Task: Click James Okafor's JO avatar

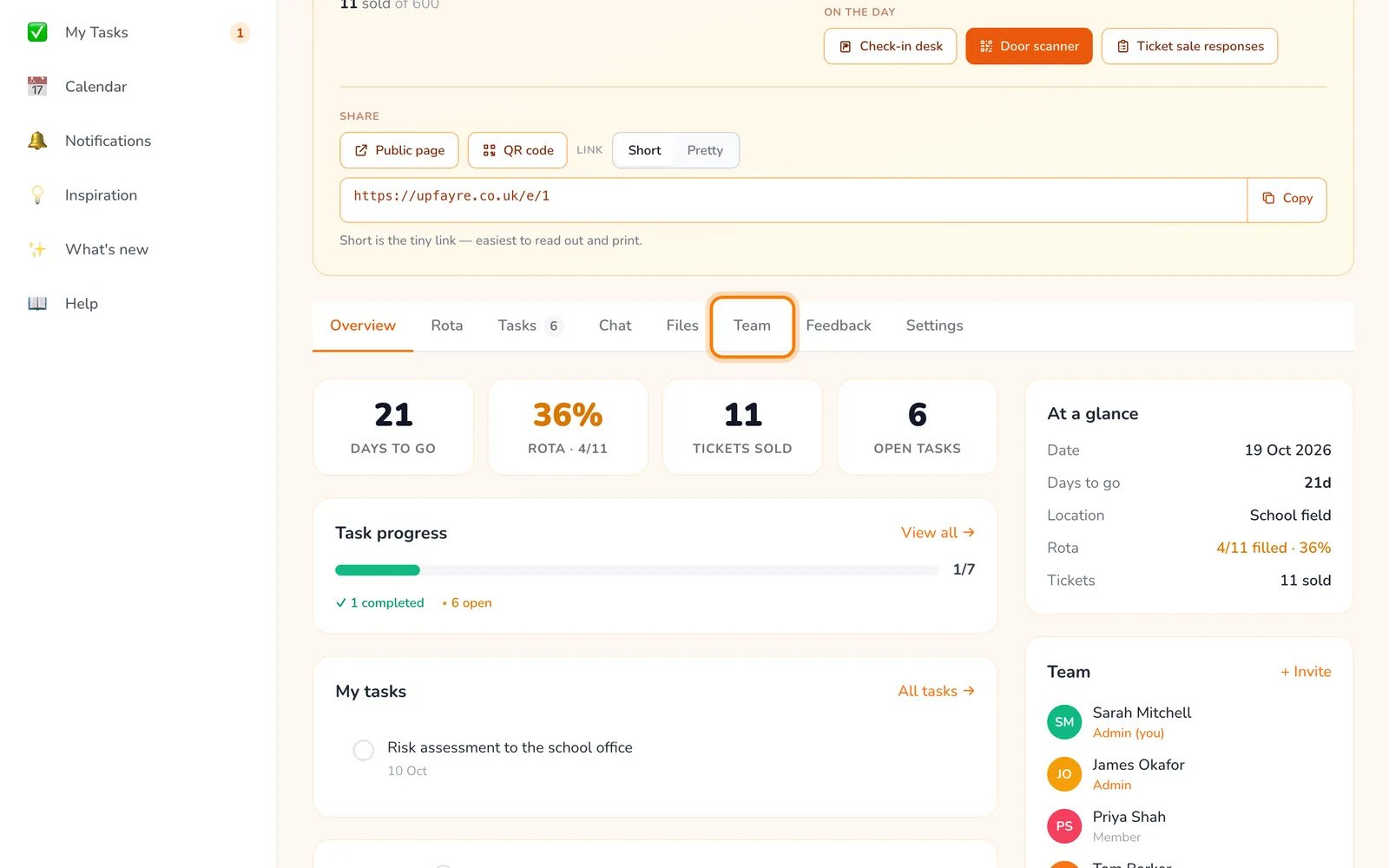Action: (x=1064, y=774)
